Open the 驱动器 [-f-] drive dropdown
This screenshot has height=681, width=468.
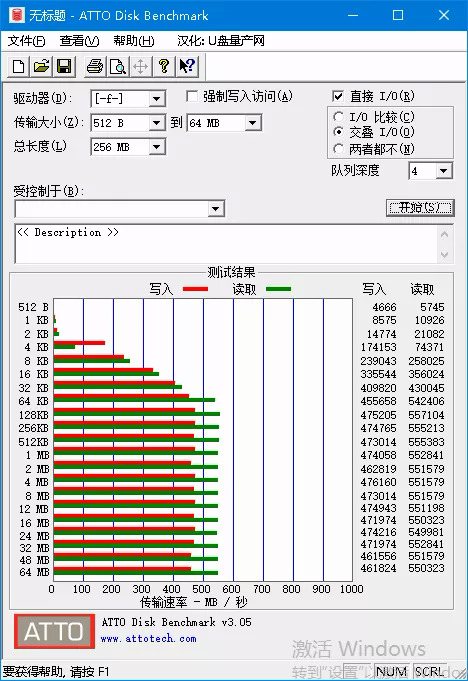[x=157, y=99]
